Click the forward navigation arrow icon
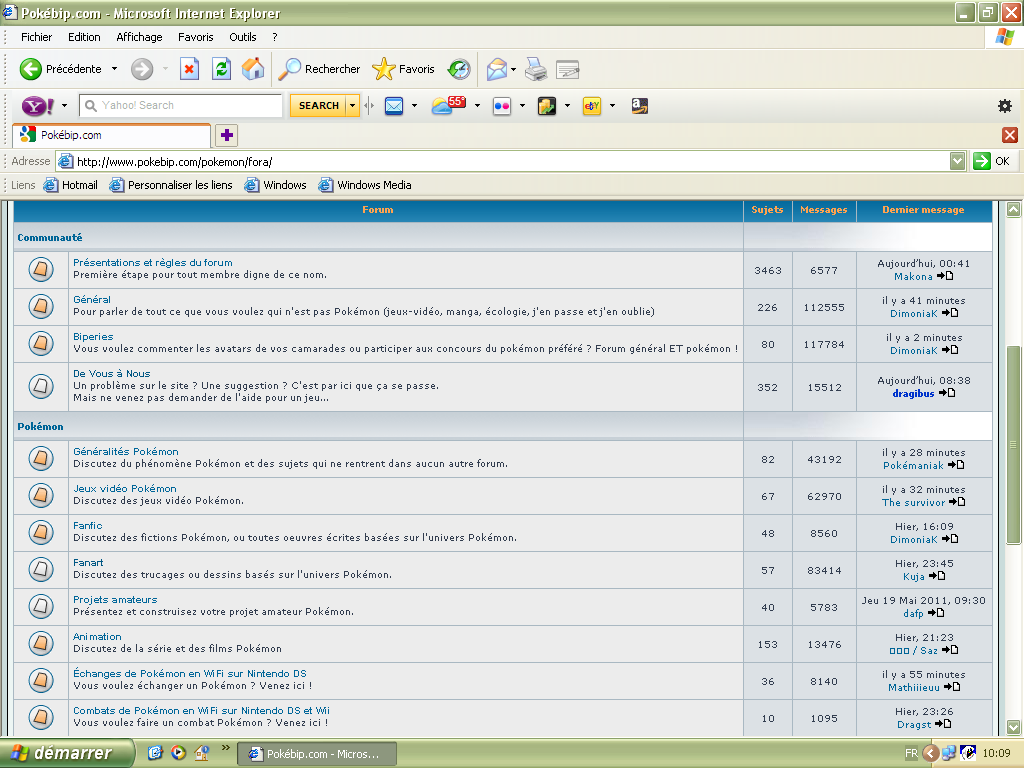 tap(142, 69)
